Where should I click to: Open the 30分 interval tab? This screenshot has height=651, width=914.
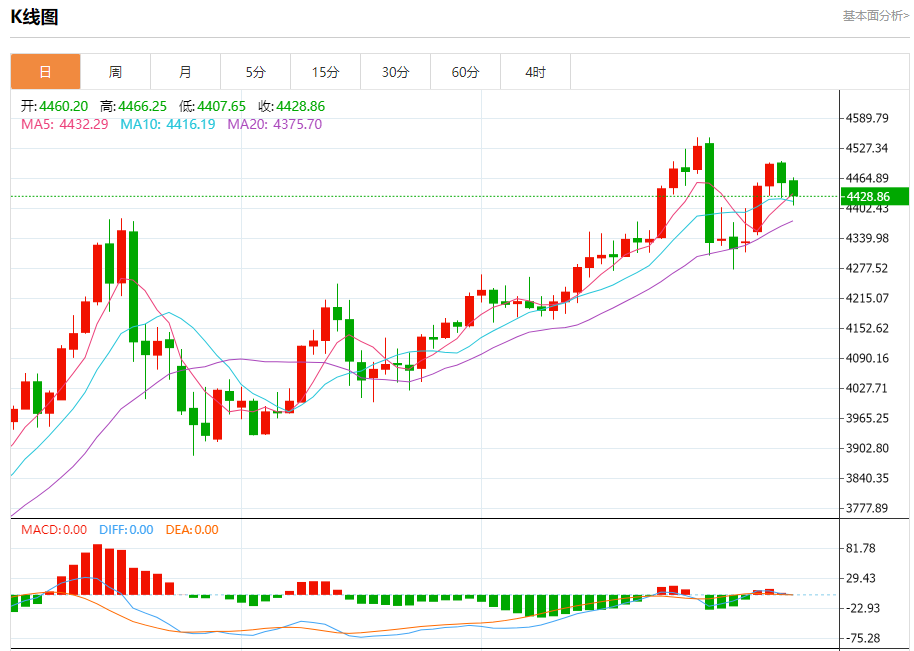(x=395, y=72)
